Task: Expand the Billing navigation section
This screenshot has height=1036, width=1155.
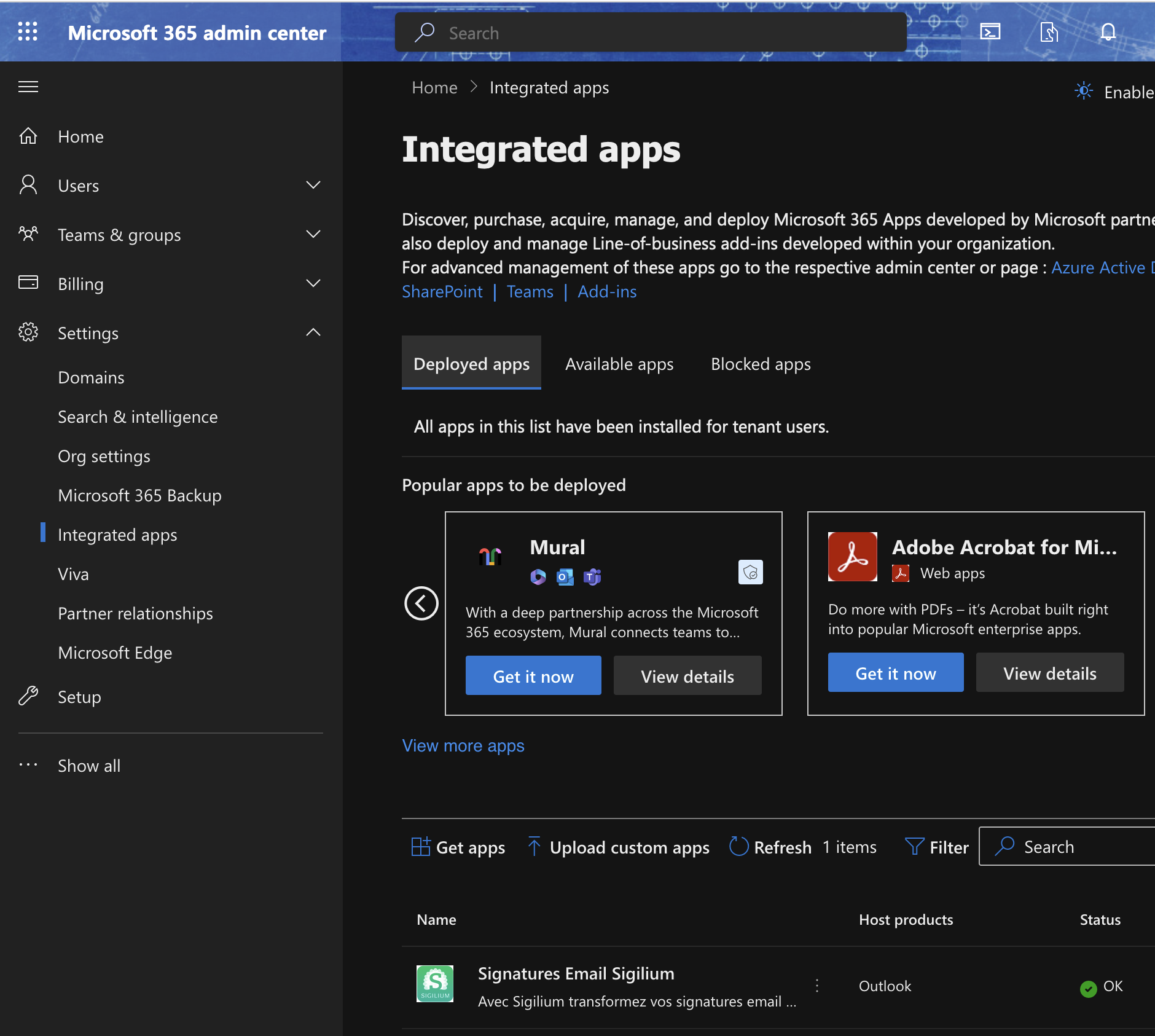Action: click(x=313, y=284)
